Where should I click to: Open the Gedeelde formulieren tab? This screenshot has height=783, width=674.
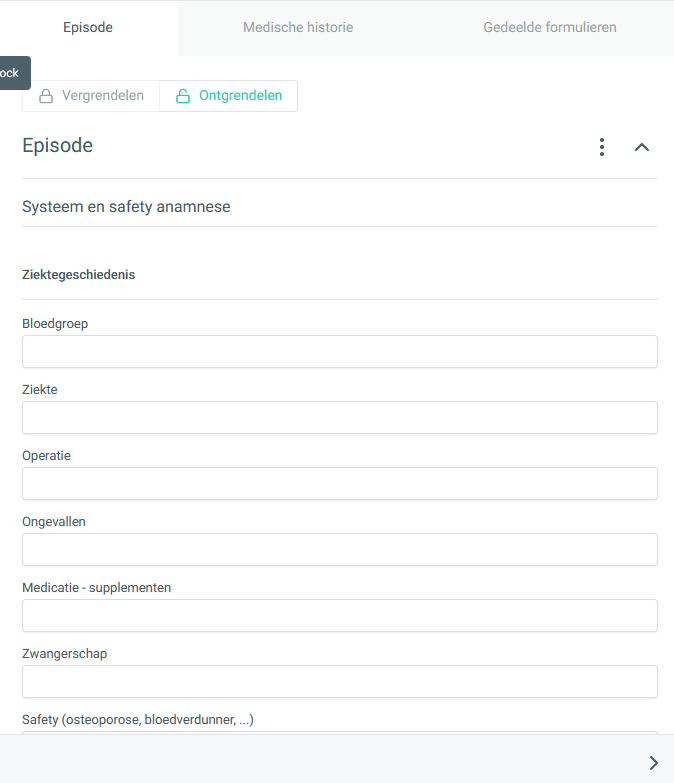[550, 27]
